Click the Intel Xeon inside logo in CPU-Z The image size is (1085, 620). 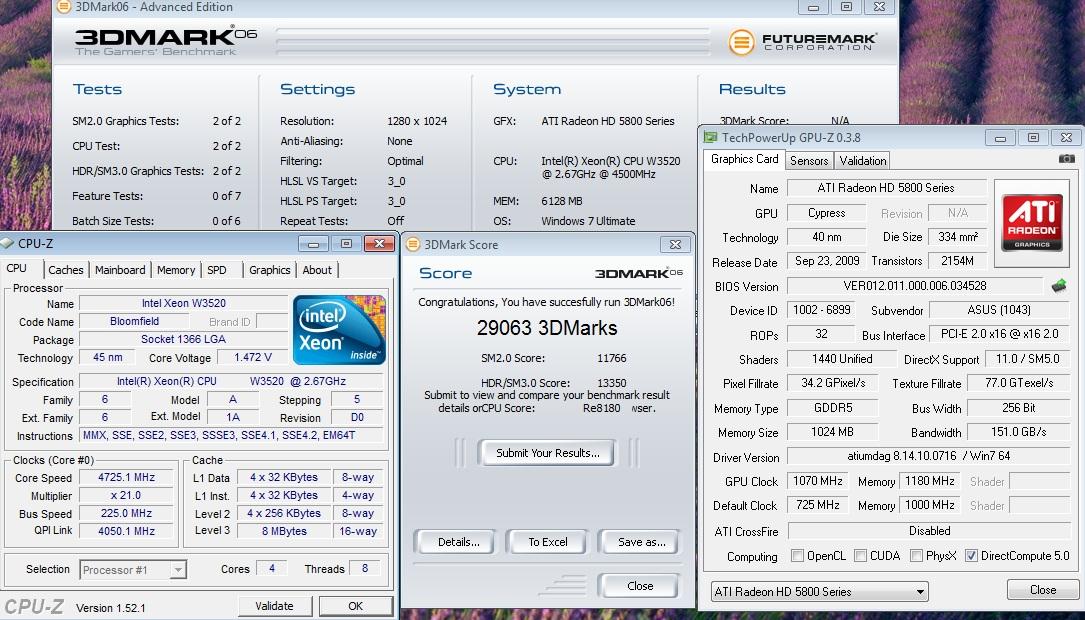339,329
